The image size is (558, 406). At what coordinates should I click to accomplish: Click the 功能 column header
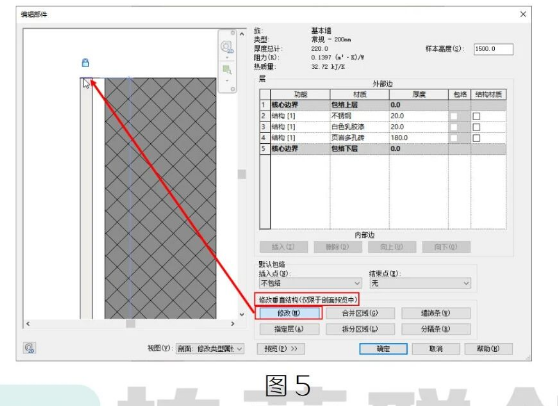coord(300,95)
